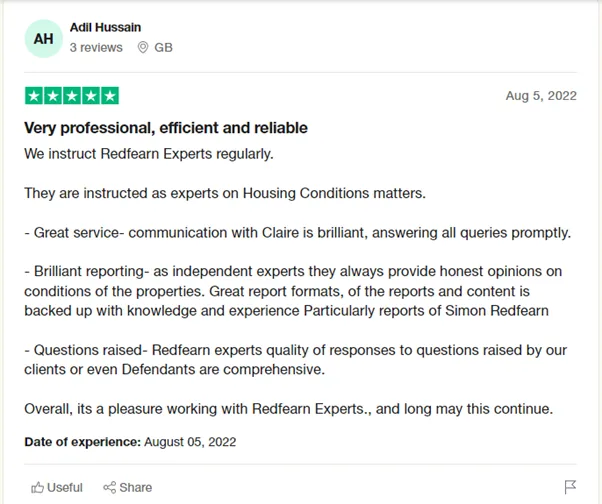Click the Aug 5, 2022 review date

(541, 96)
